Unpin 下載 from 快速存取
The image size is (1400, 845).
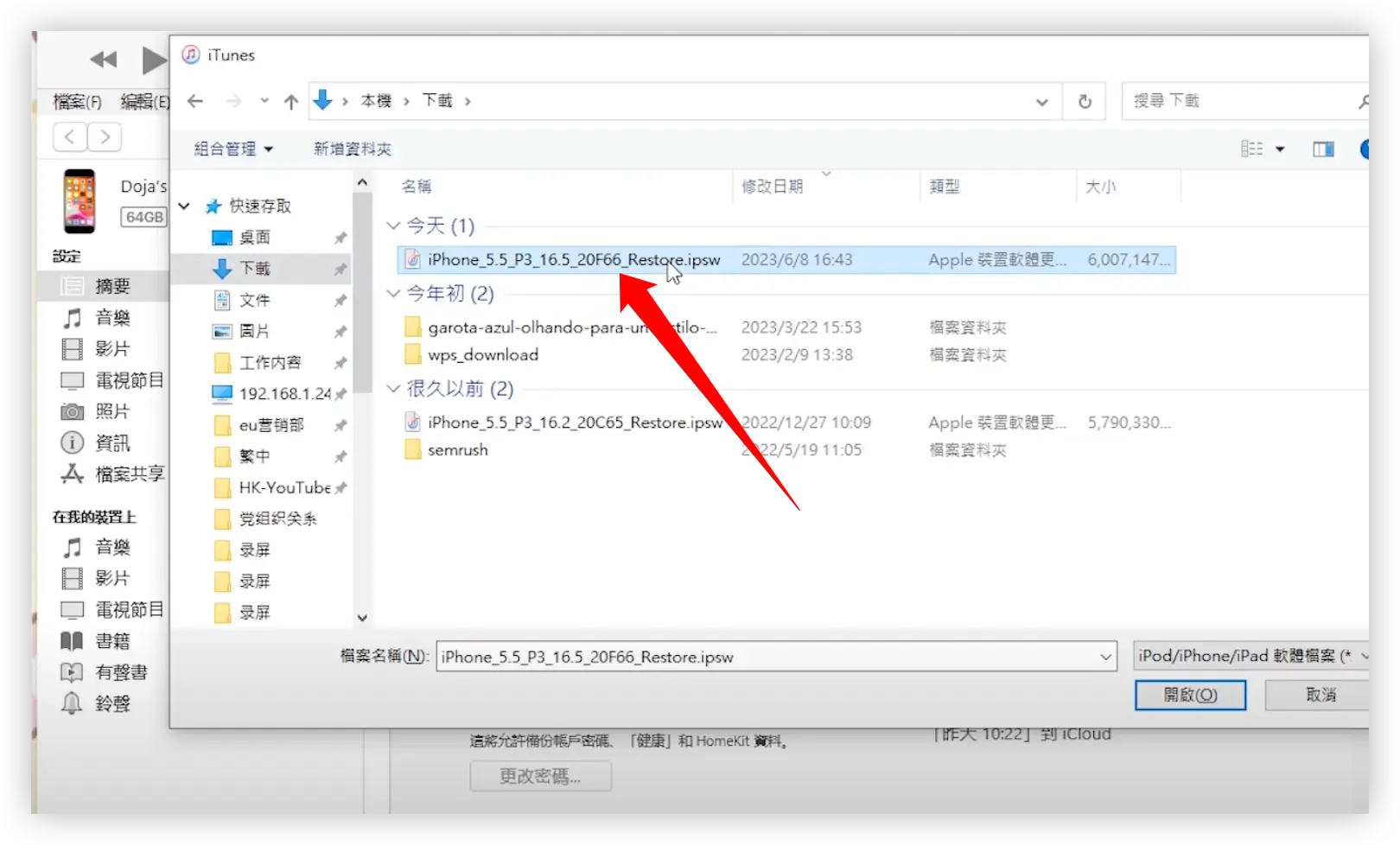pyautogui.click(x=340, y=269)
